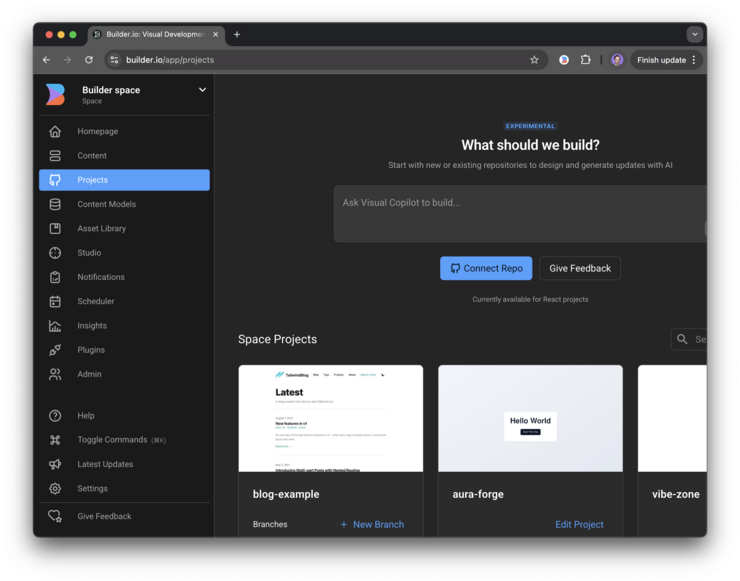Click Give Feedback button beside Connect Repo
This screenshot has width=740, height=581.
click(x=580, y=268)
